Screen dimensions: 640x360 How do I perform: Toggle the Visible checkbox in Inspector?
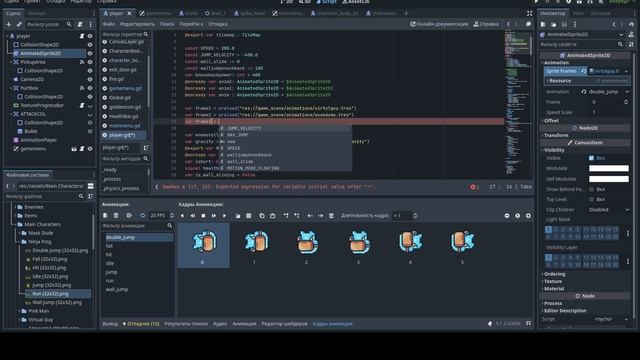click(x=591, y=158)
